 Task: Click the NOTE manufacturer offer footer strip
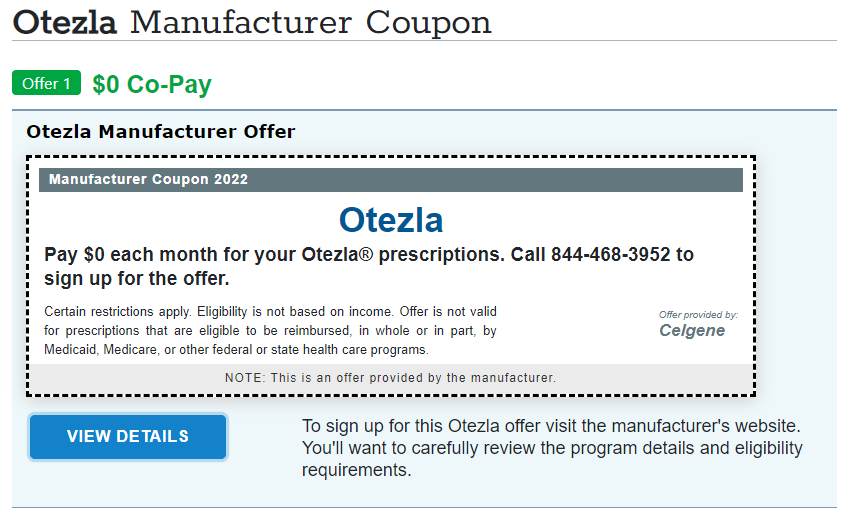coord(391,378)
